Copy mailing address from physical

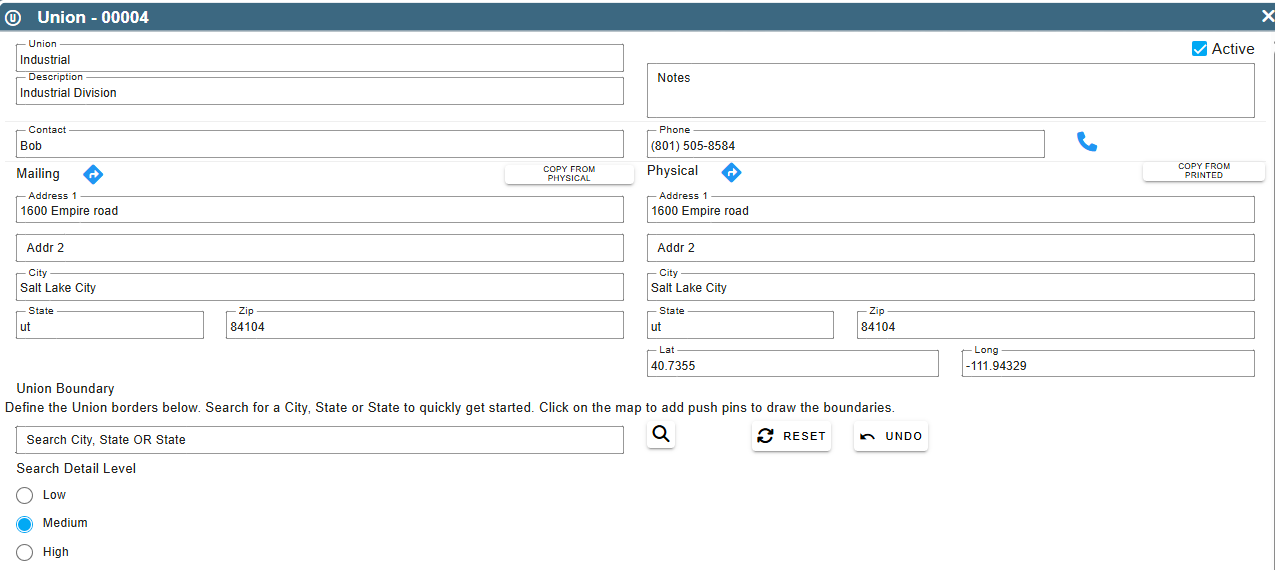569,174
